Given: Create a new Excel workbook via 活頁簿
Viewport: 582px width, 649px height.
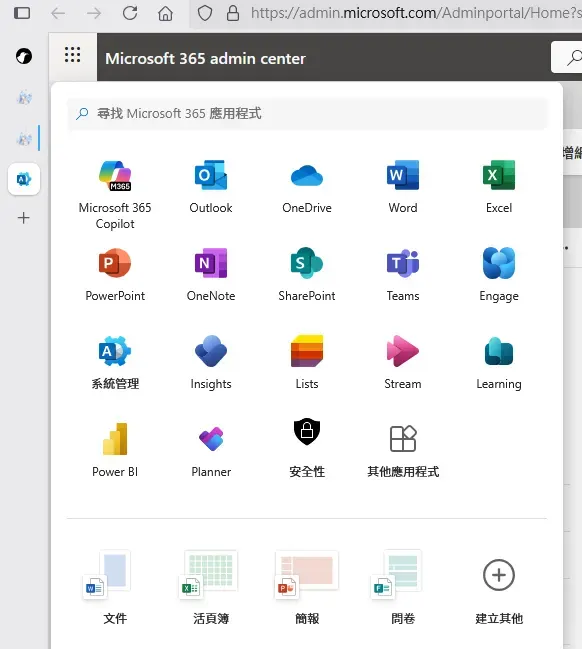Looking at the screenshot, I should point(211,588).
